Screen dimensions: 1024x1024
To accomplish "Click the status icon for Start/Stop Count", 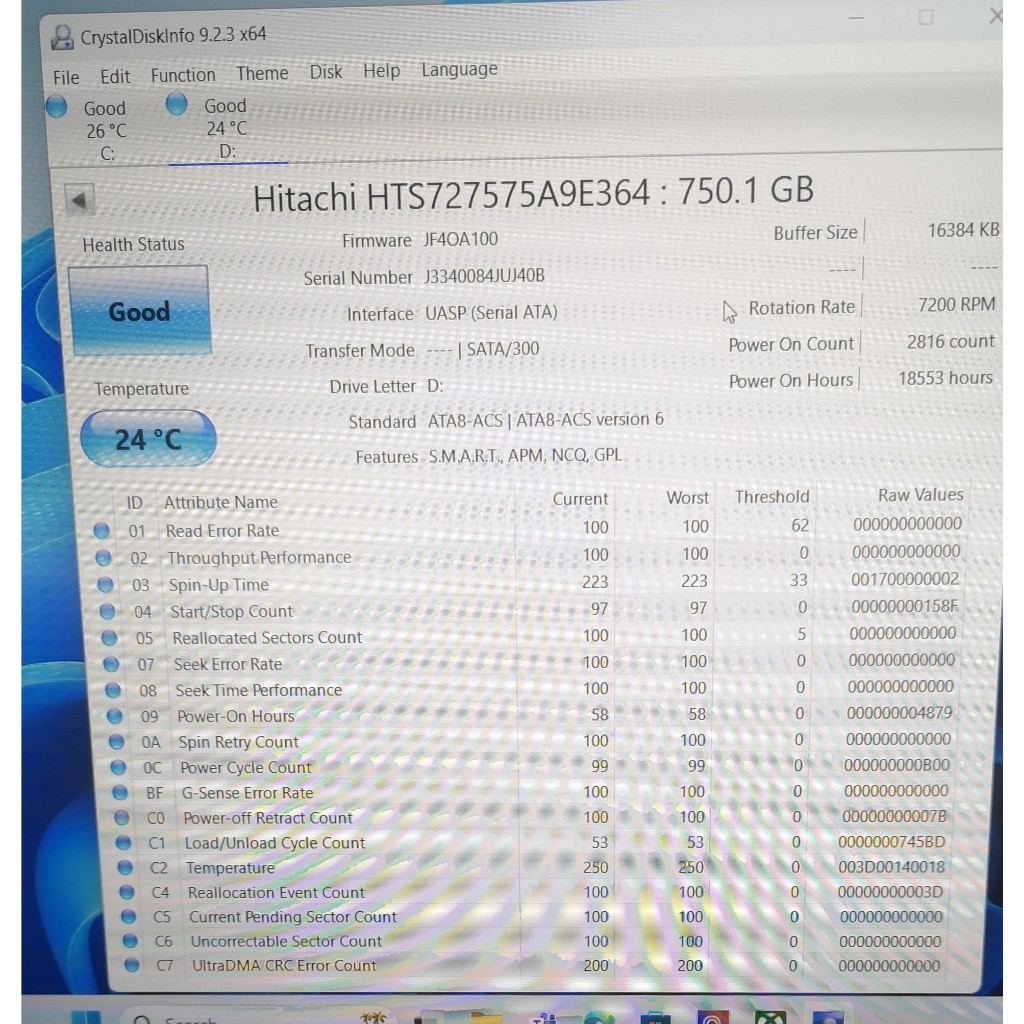I will (107, 611).
